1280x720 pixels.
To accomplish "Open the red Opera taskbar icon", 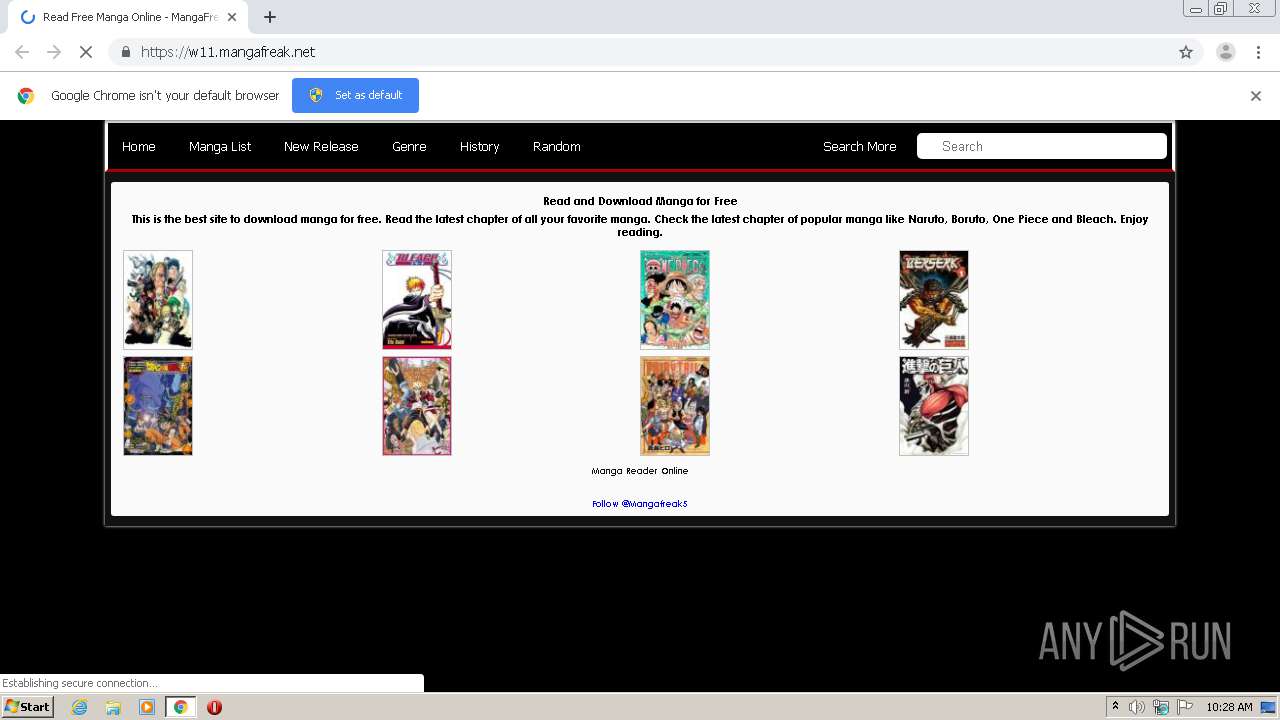I will coord(214,707).
